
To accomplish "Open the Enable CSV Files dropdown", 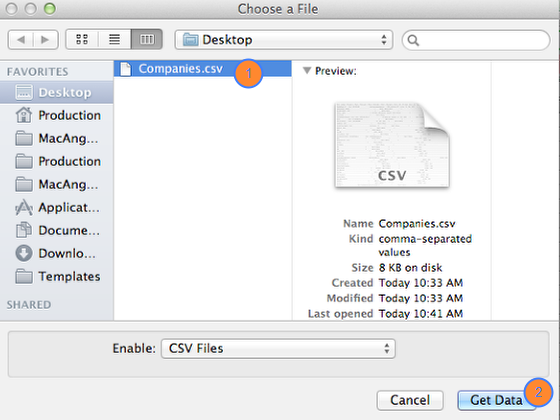I will 278,349.
